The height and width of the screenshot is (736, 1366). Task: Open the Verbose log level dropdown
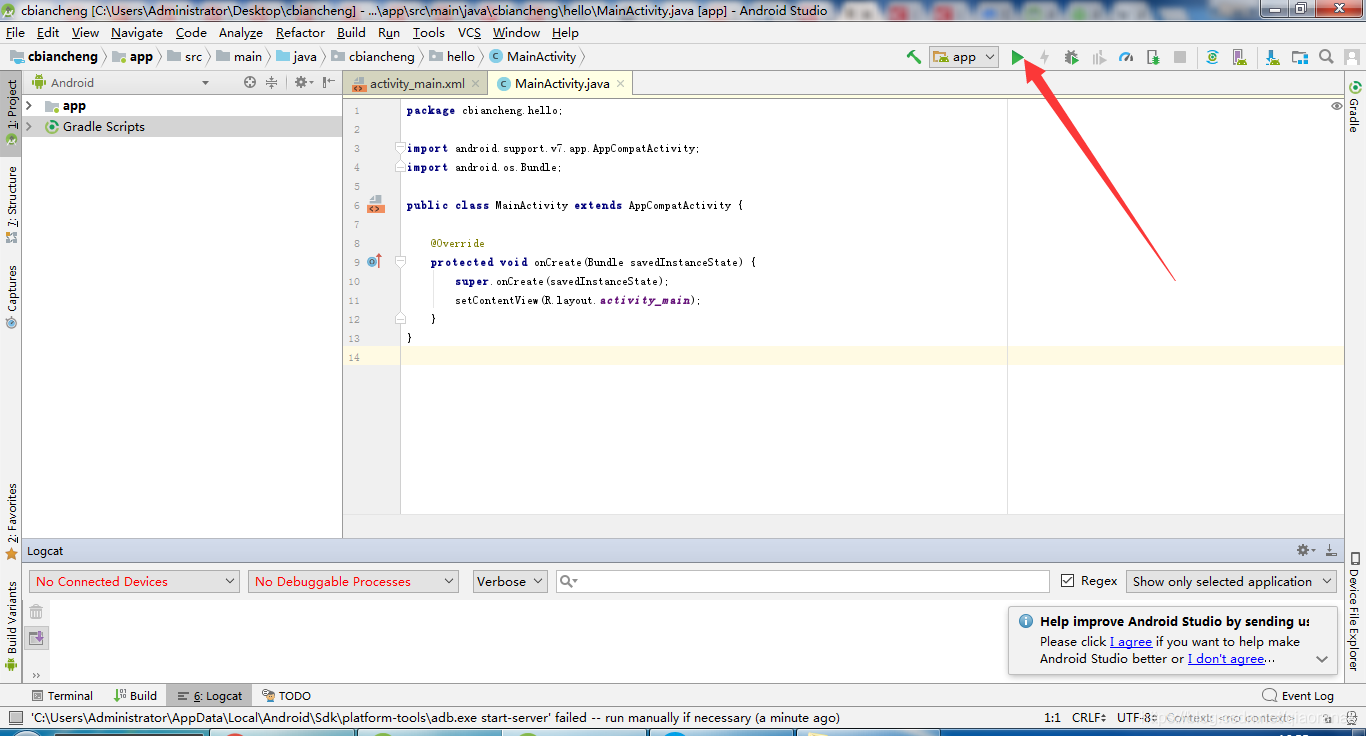click(x=510, y=581)
